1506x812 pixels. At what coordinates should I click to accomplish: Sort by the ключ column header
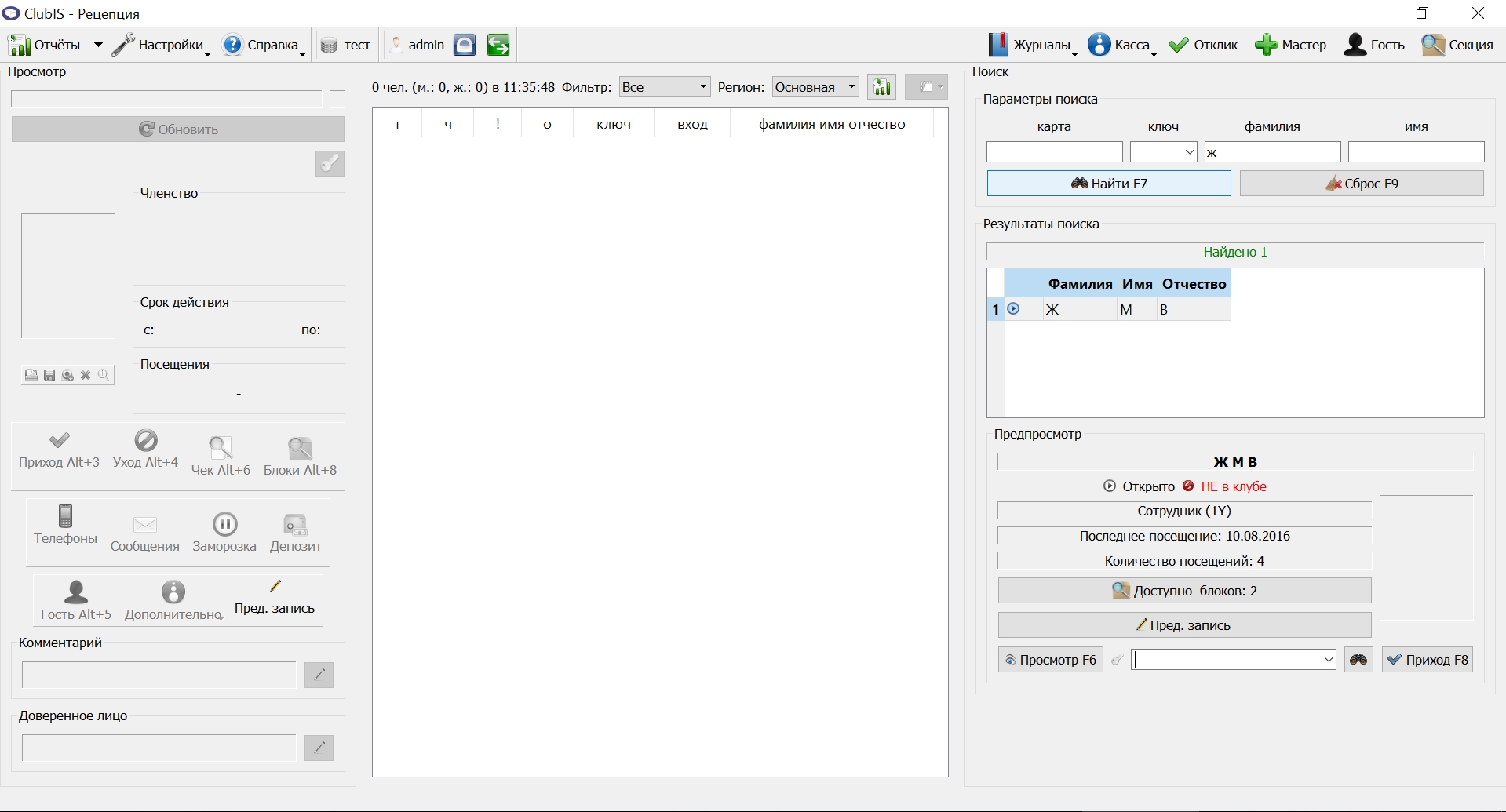614,124
